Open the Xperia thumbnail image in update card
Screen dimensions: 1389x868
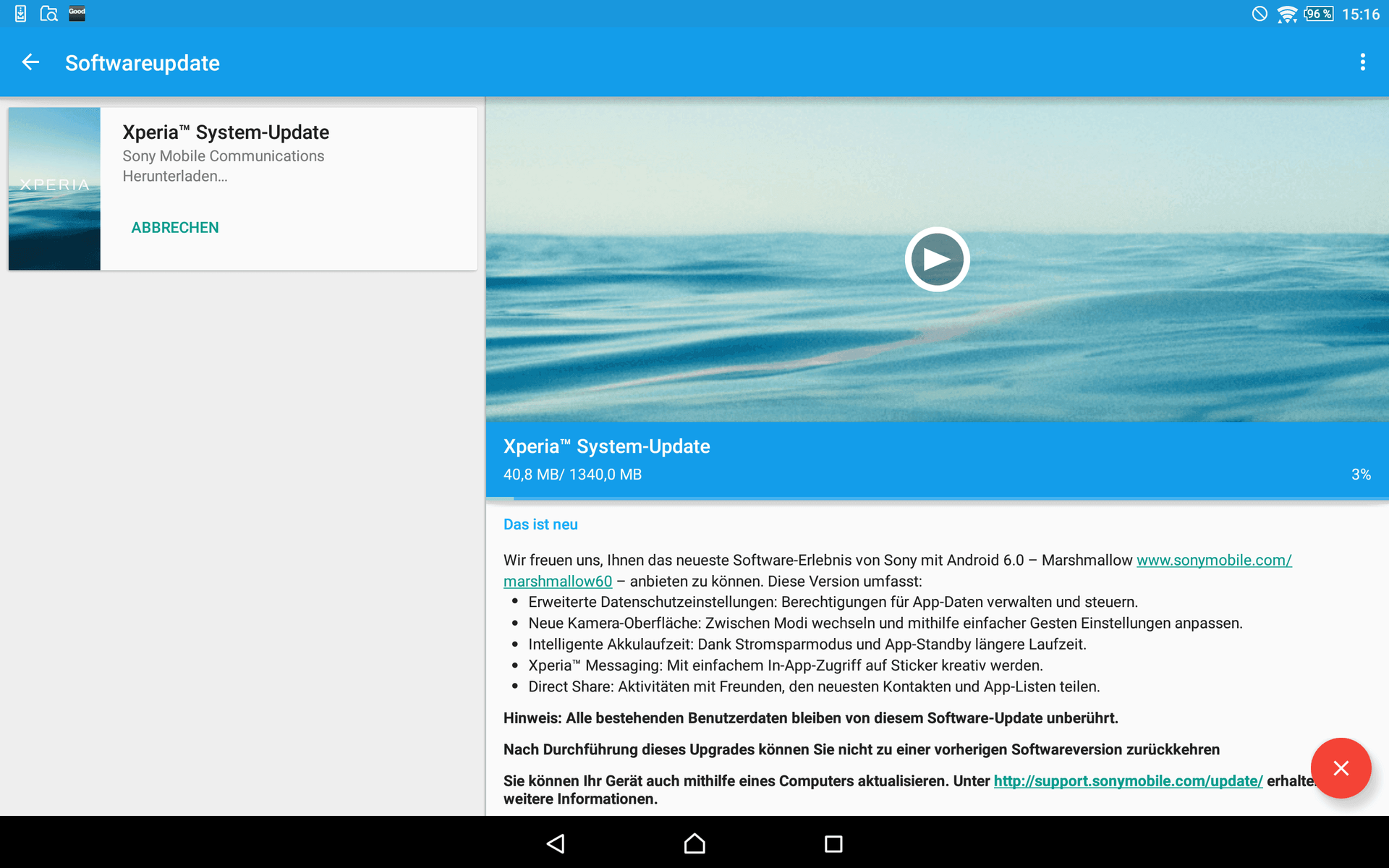54,189
